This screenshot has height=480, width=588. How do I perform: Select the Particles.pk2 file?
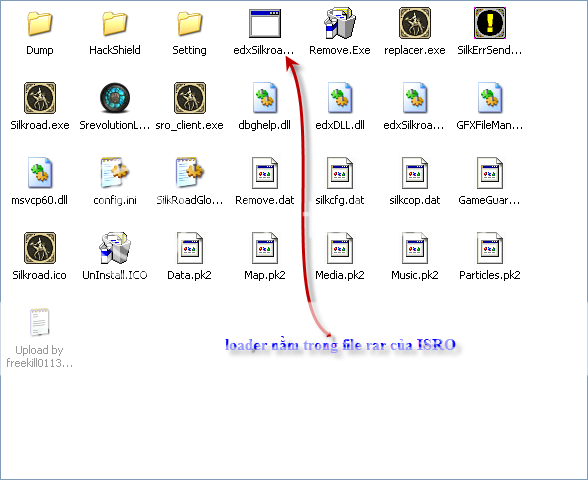pyautogui.click(x=490, y=248)
